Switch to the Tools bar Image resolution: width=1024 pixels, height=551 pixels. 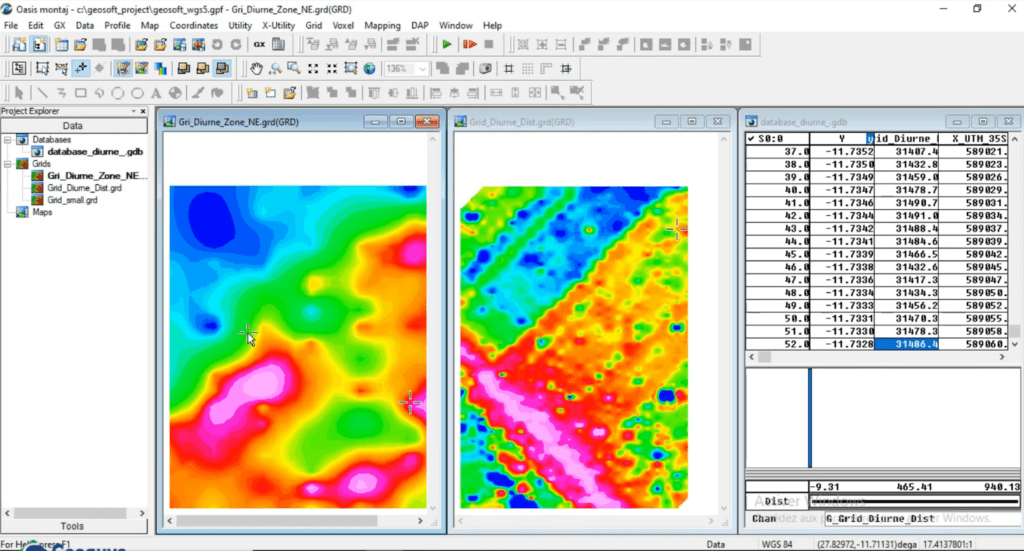tap(72, 526)
